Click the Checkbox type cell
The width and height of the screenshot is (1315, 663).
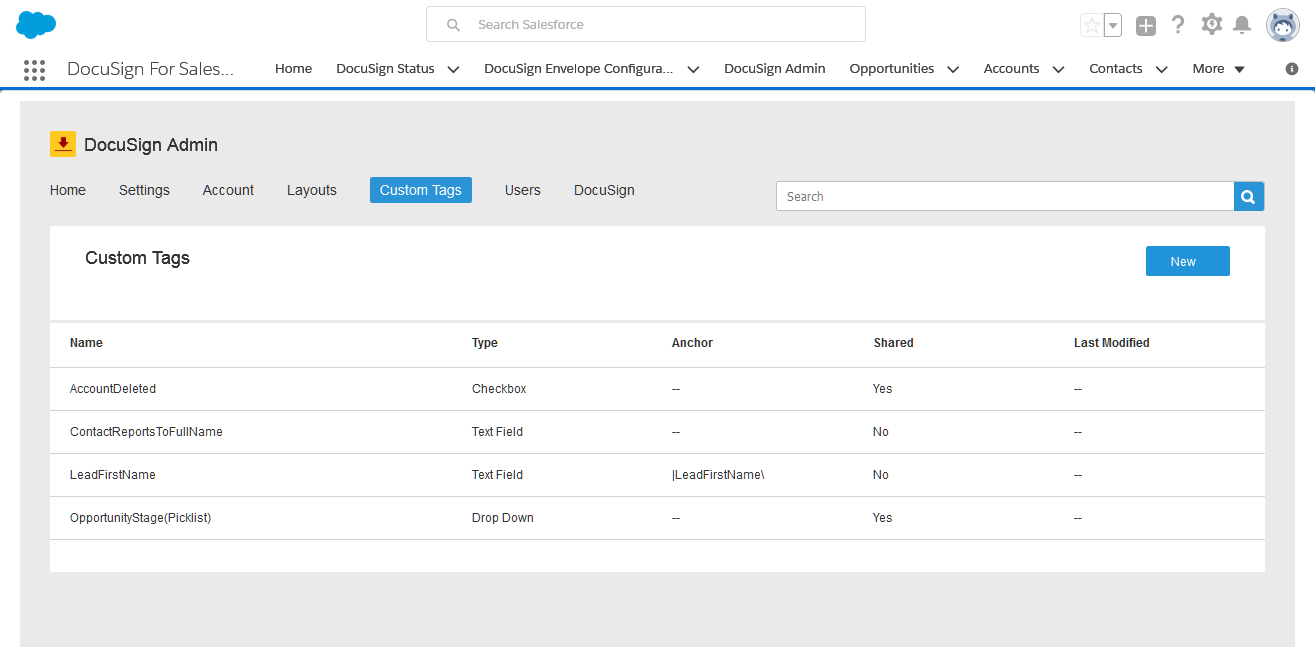[499, 389]
